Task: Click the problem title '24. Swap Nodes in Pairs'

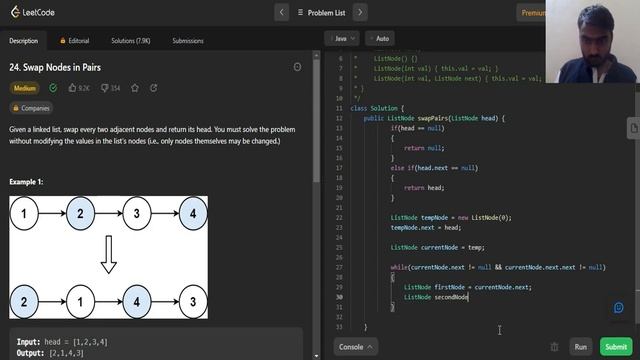Action: pos(55,67)
